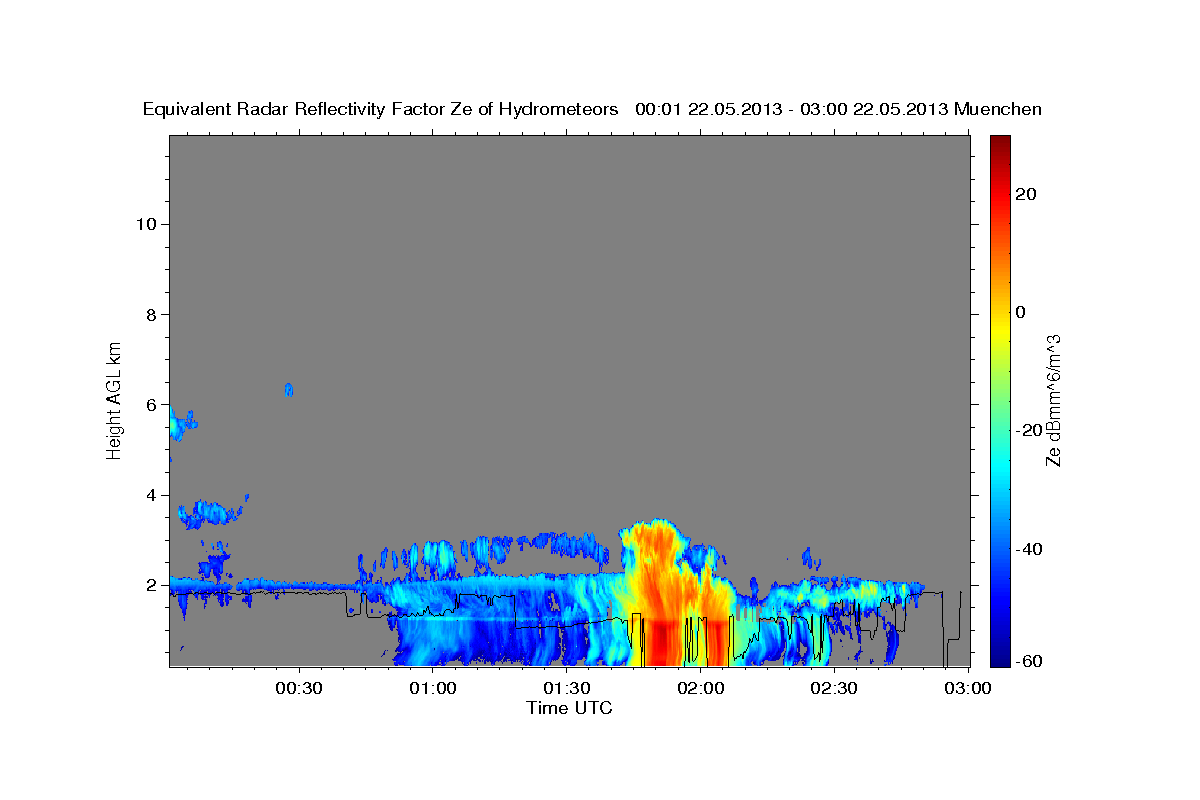Click the small isolated echo near 6 km height

289,389
